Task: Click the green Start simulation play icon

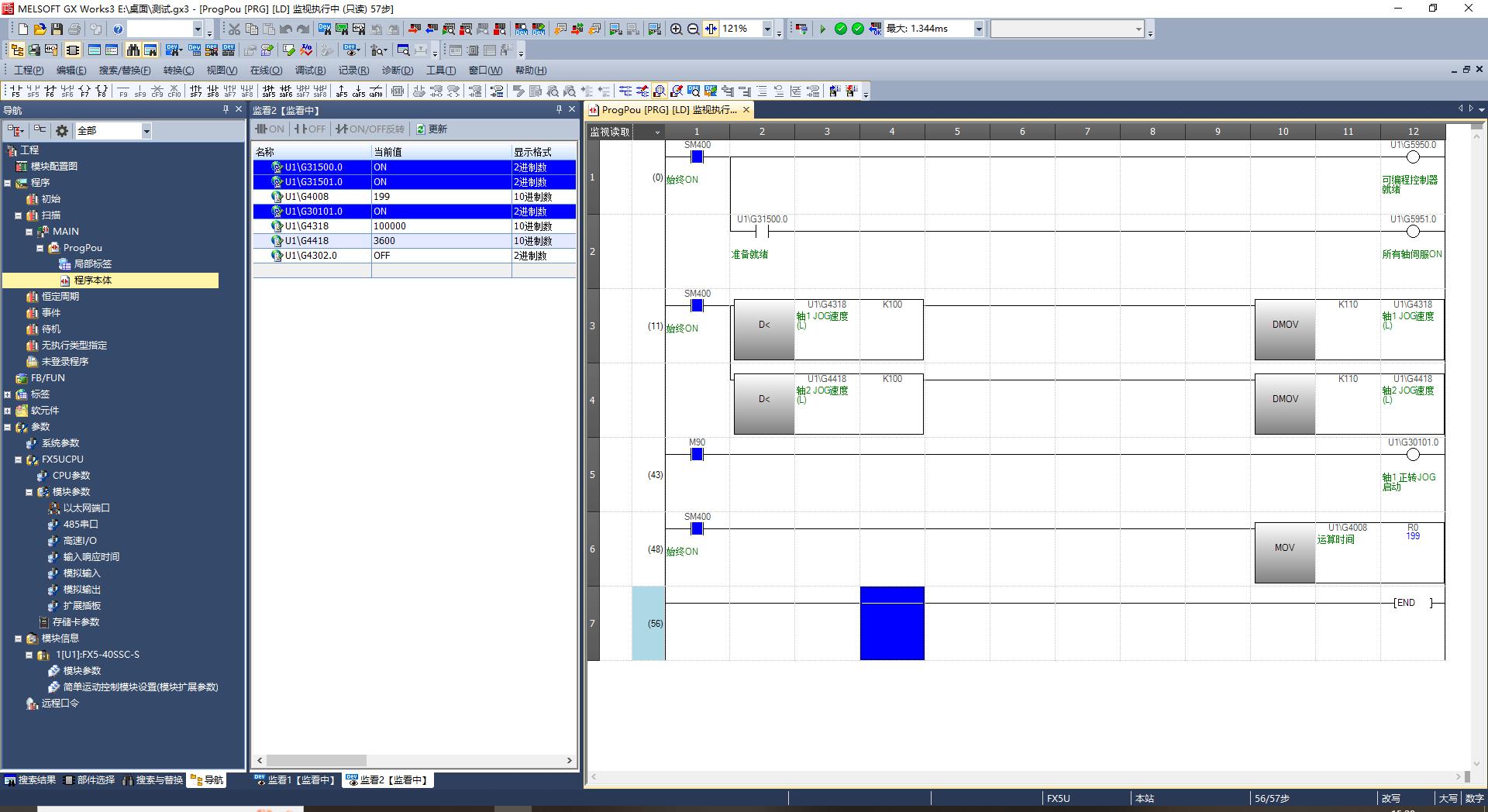Action: [822, 29]
